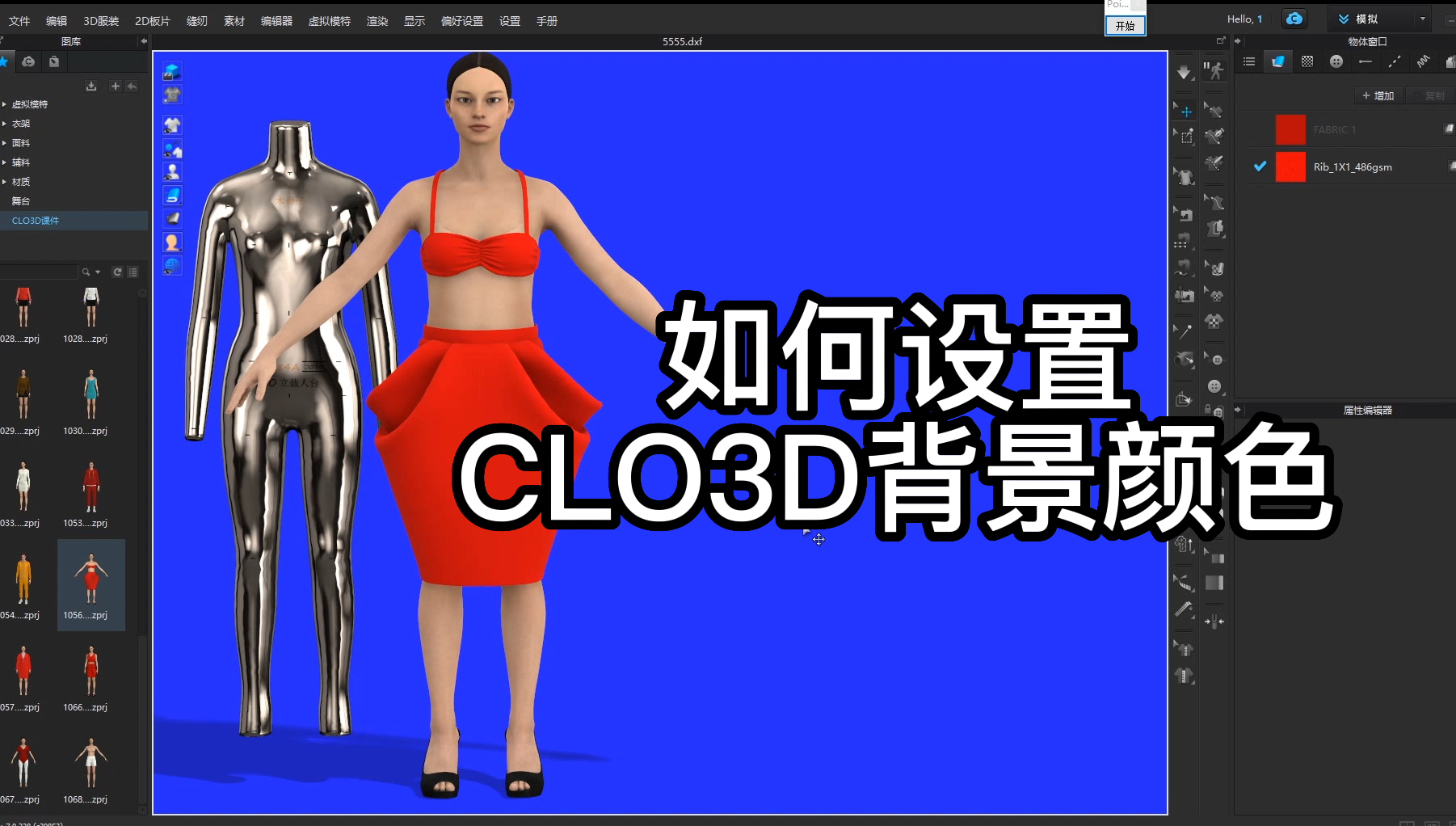The width and height of the screenshot is (1456, 826).
Task: Click the library download icon
Action: (91, 86)
